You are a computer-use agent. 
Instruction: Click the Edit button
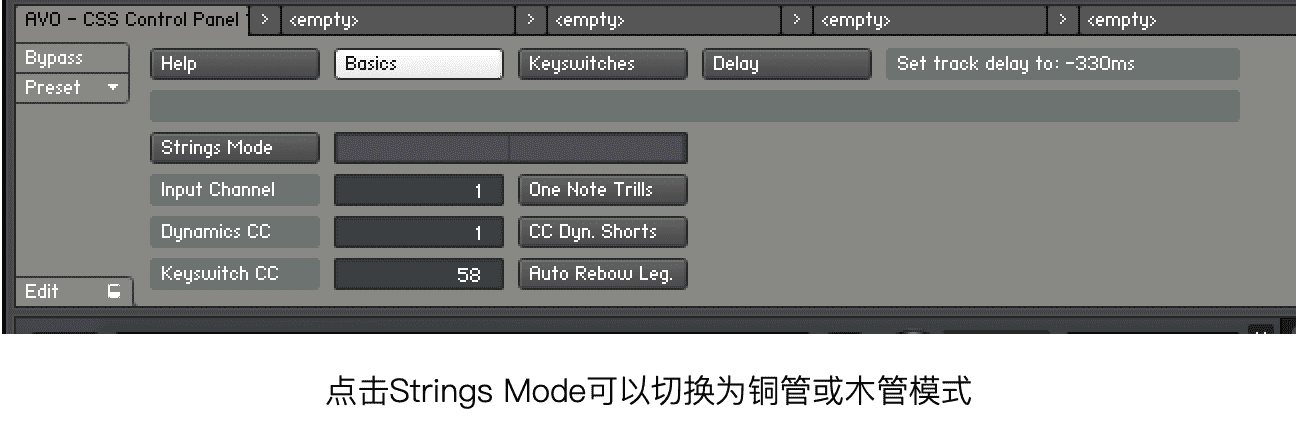60,292
